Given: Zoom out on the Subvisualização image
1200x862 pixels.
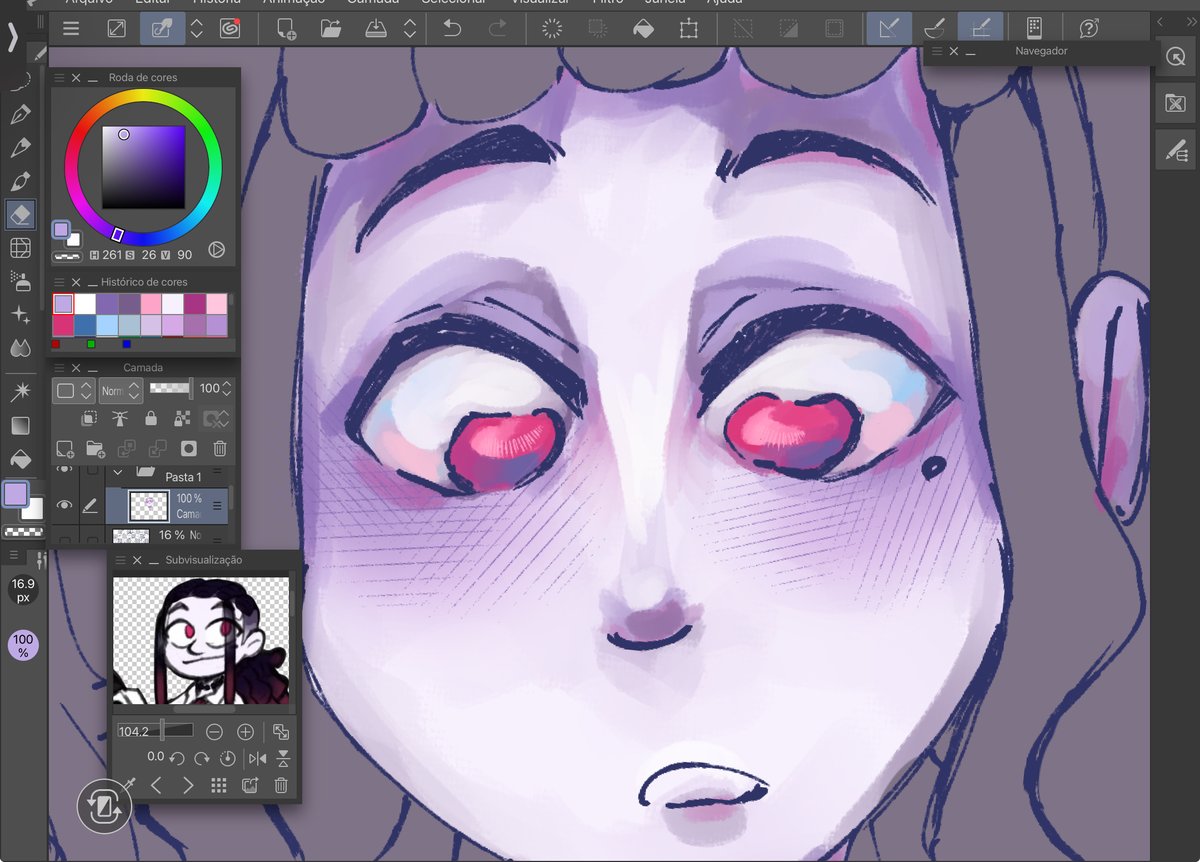Looking at the screenshot, I should (214, 731).
